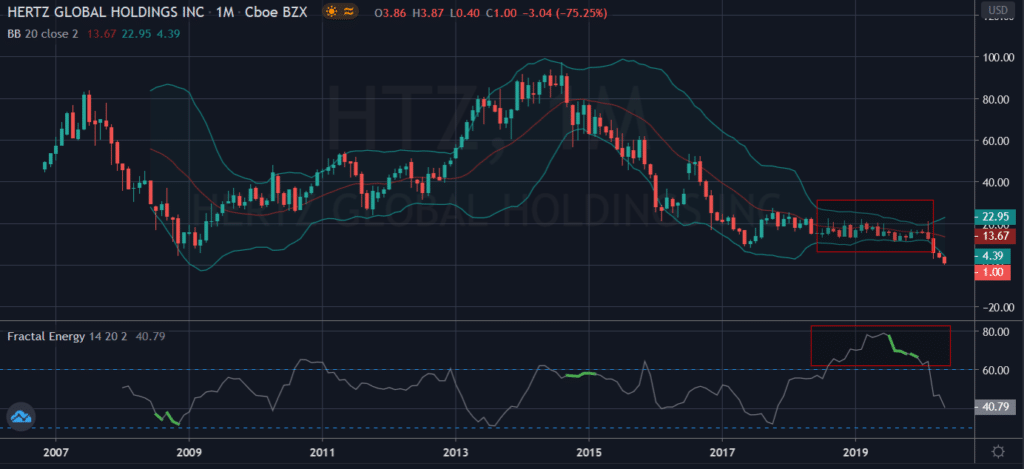
Task: Click 40.00 on the price axis
Action: 995,182
